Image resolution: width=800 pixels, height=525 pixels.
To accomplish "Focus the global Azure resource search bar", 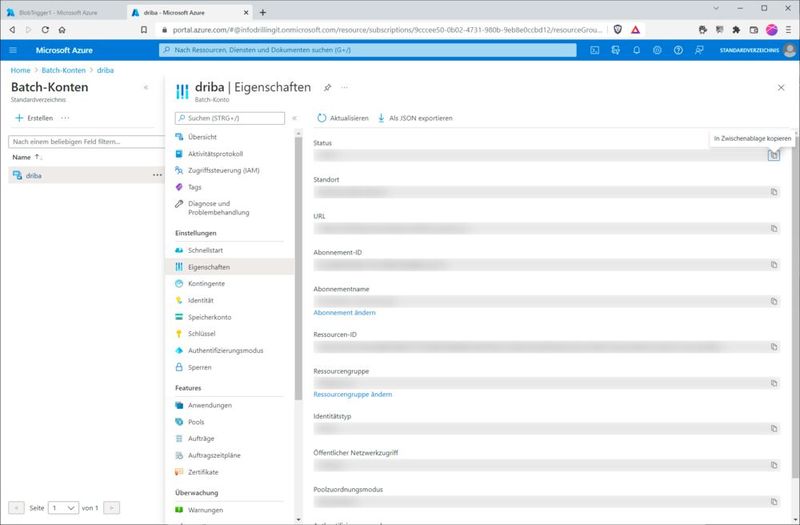I will tap(367, 50).
